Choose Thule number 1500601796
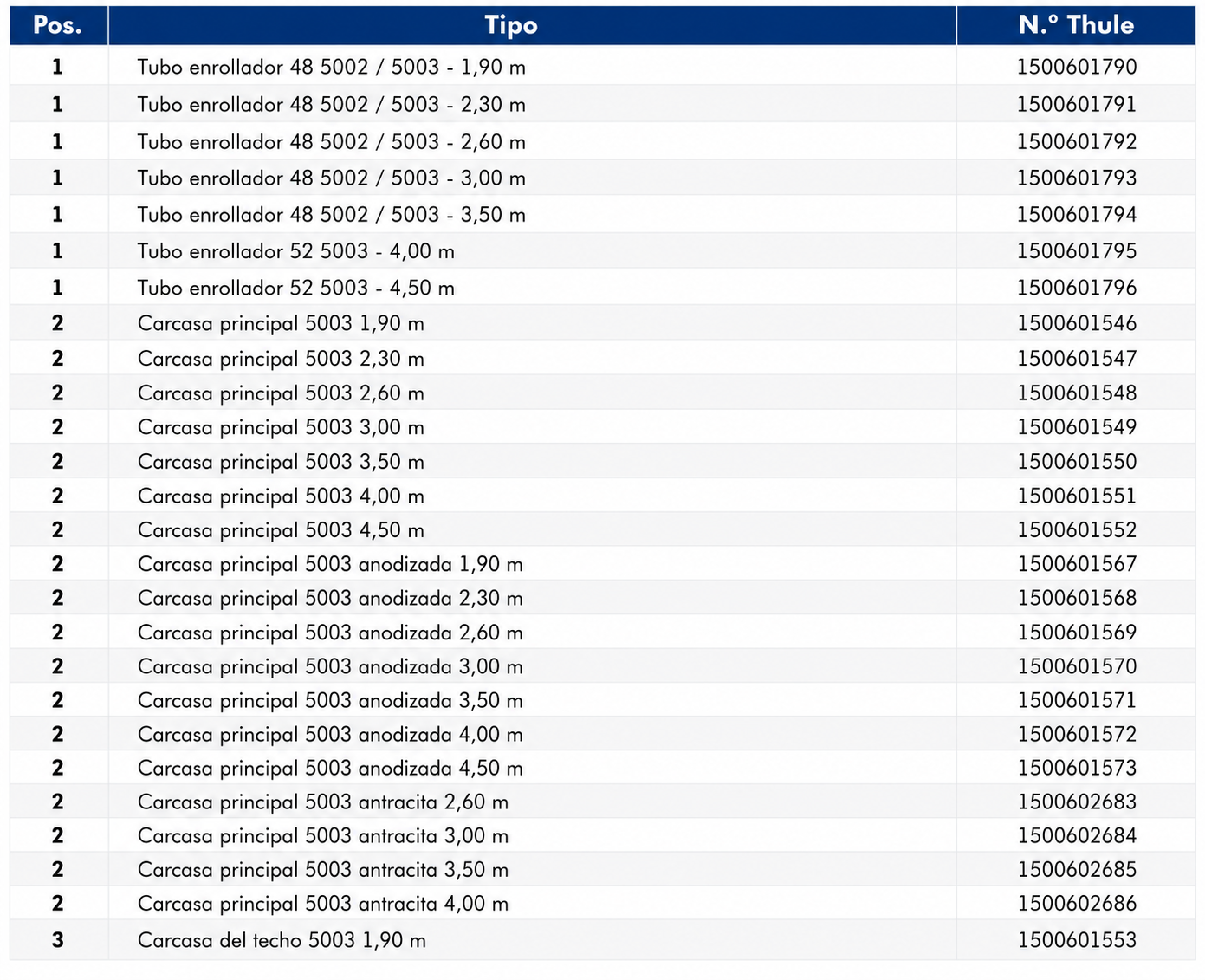1205x980 pixels. tap(1077, 288)
